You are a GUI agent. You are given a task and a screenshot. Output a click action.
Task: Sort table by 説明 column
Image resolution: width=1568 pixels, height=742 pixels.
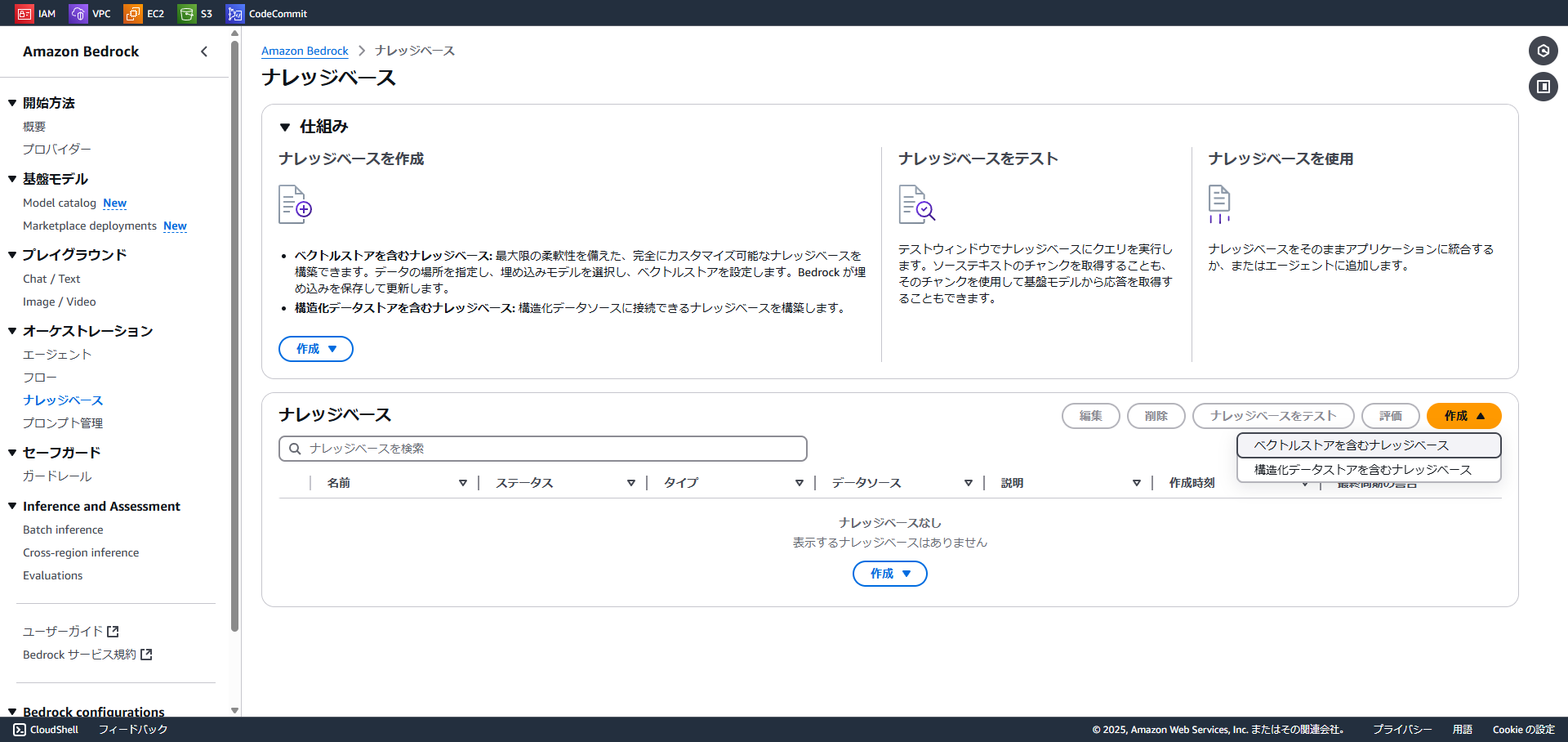(x=1137, y=483)
